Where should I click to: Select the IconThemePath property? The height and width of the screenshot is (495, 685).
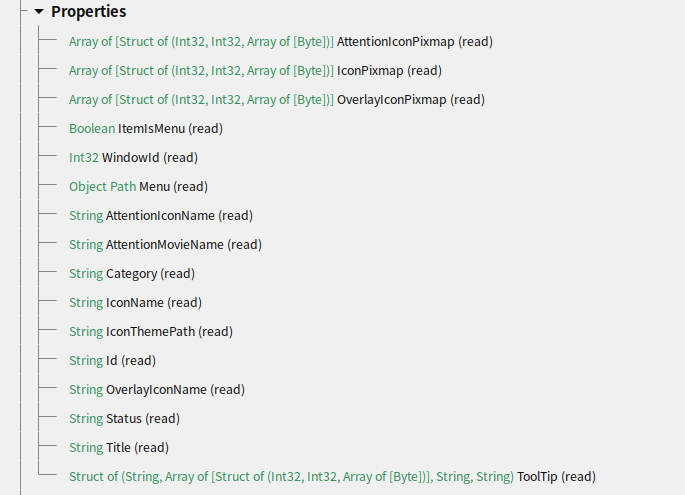coord(150,332)
